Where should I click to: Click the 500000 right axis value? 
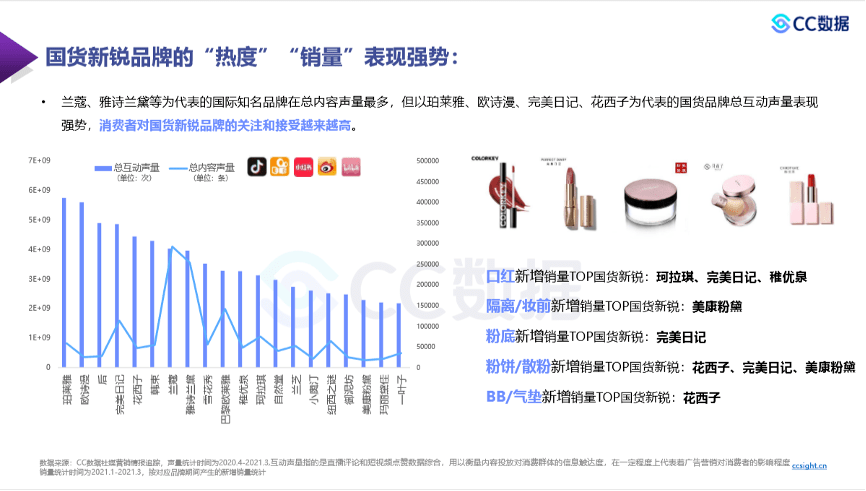427,161
